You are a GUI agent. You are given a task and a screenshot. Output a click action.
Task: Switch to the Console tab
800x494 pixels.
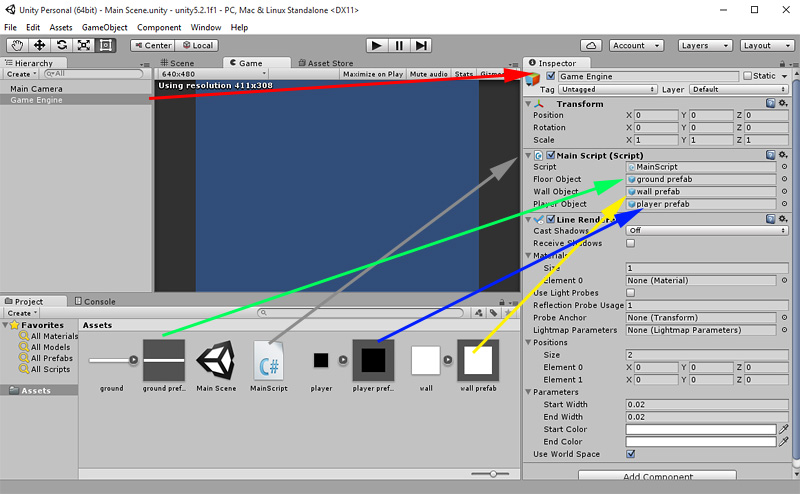point(95,301)
